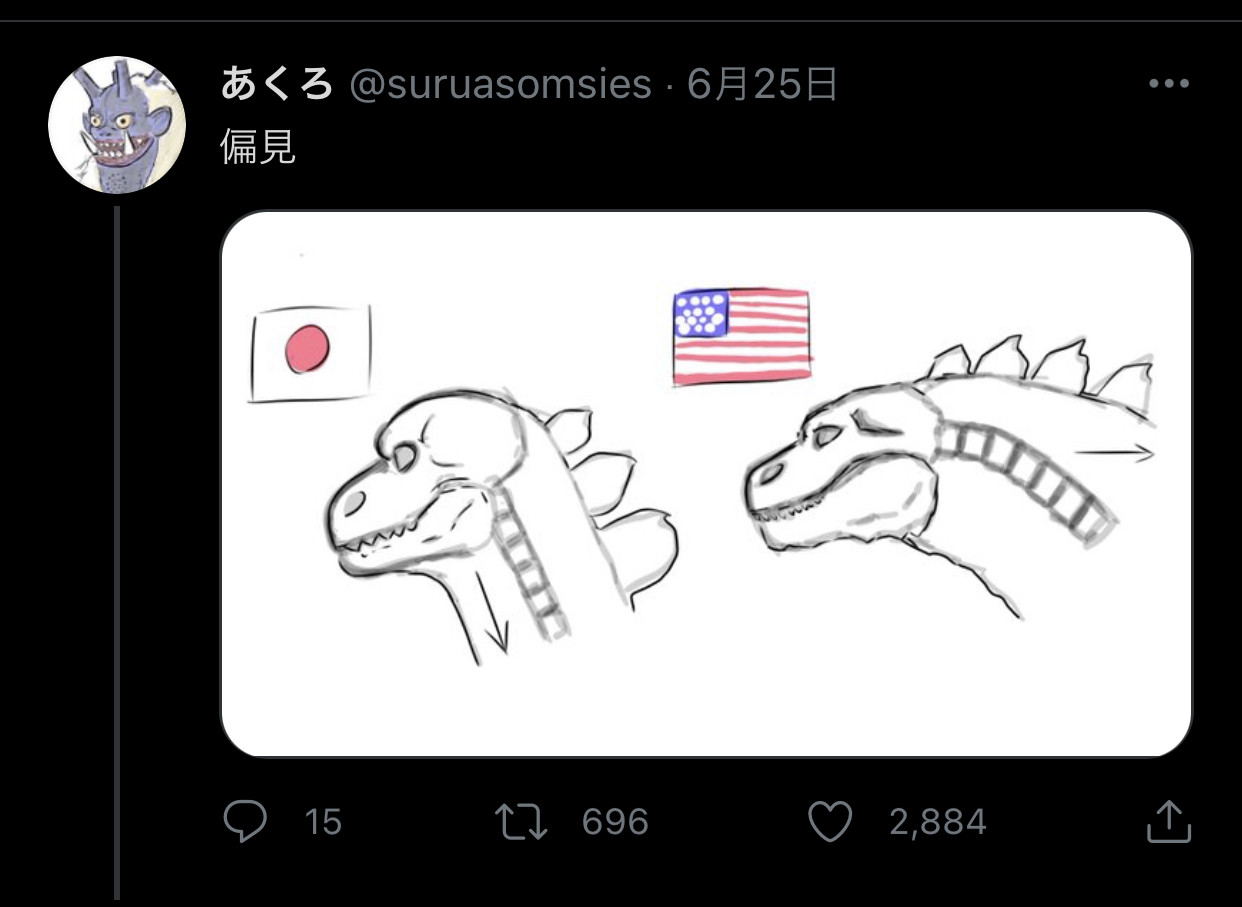Open the monster profile avatar

click(117, 124)
